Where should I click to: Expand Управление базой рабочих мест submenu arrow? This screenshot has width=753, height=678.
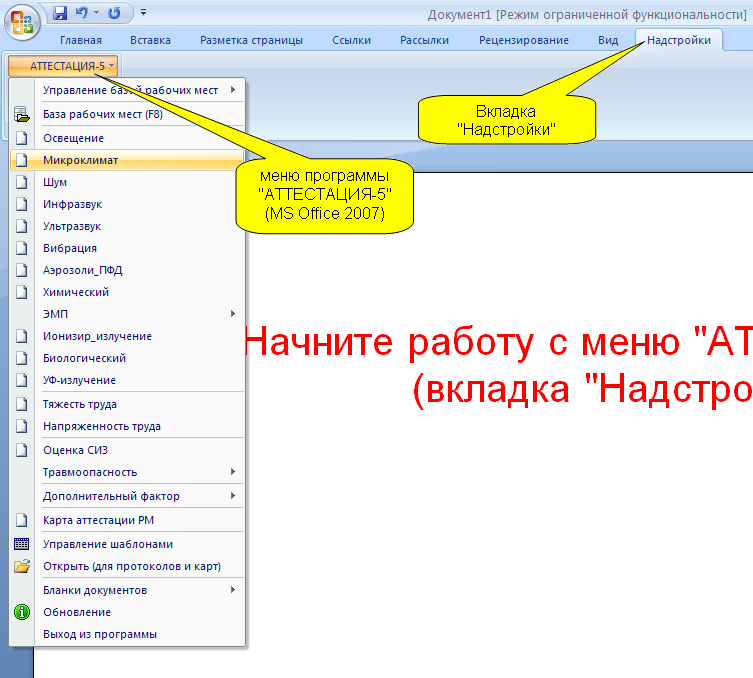[x=233, y=90]
